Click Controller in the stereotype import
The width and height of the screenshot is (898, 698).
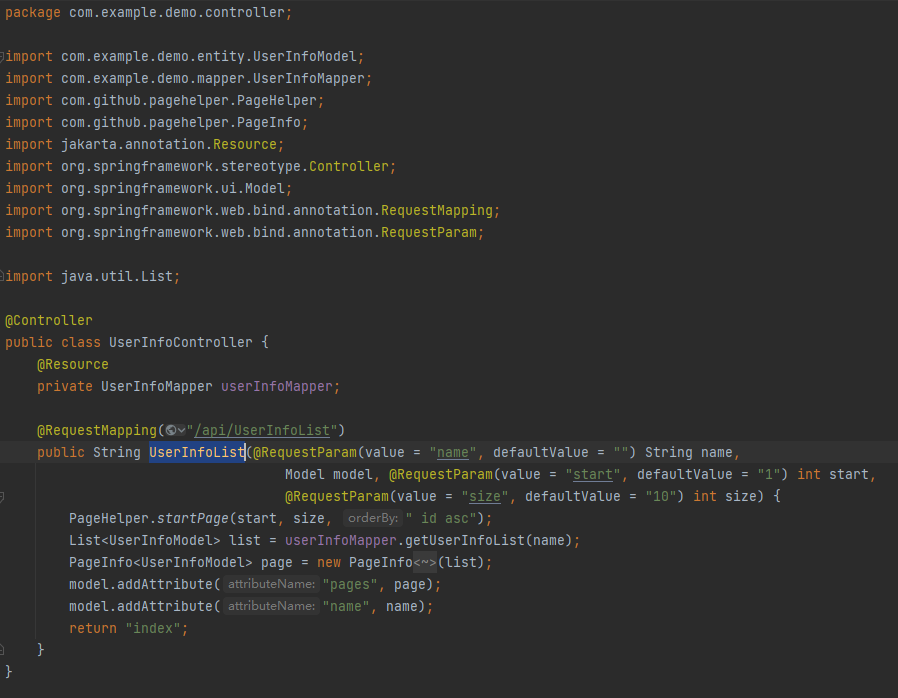pyautogui.click(x=349, y=167)
